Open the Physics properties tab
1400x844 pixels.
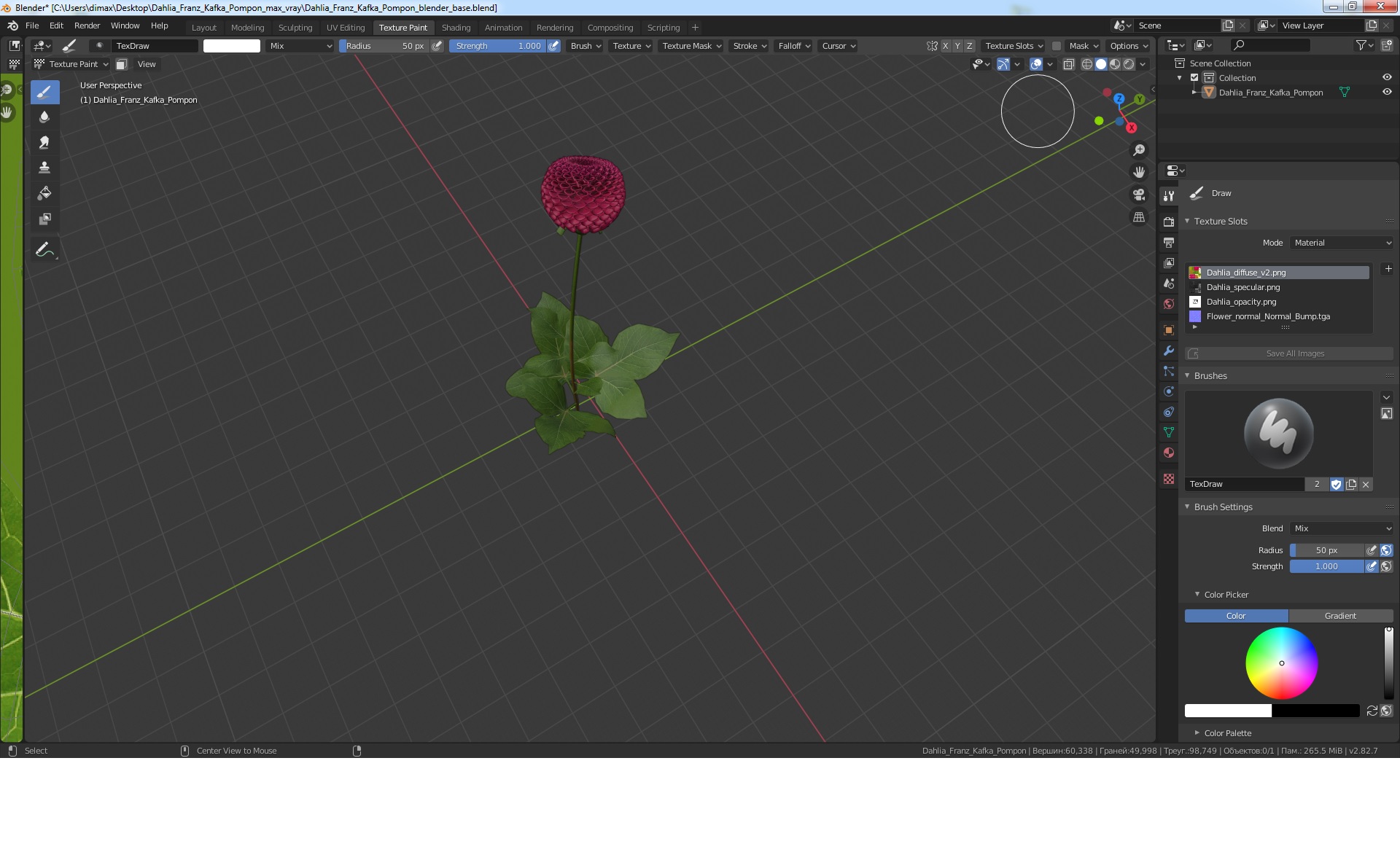1169,391
